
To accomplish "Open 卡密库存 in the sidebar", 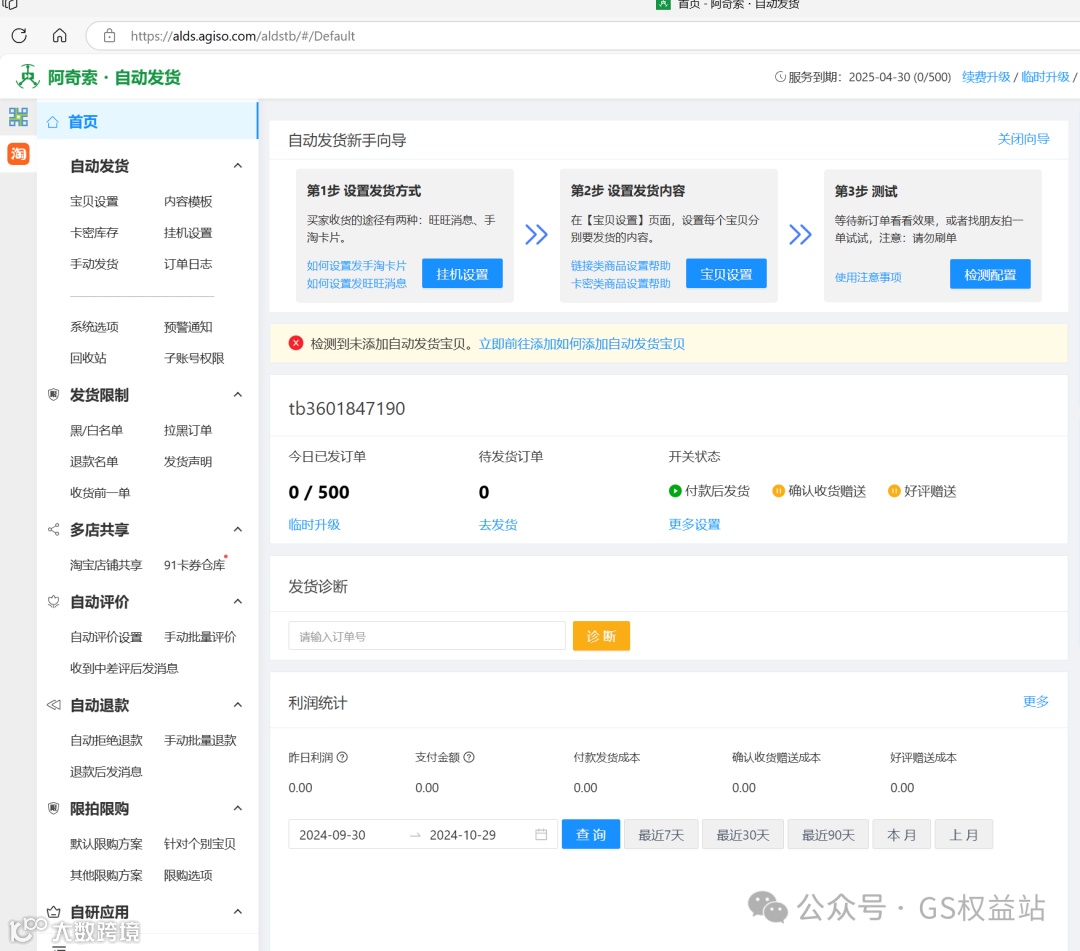I will tap(94, 233).
